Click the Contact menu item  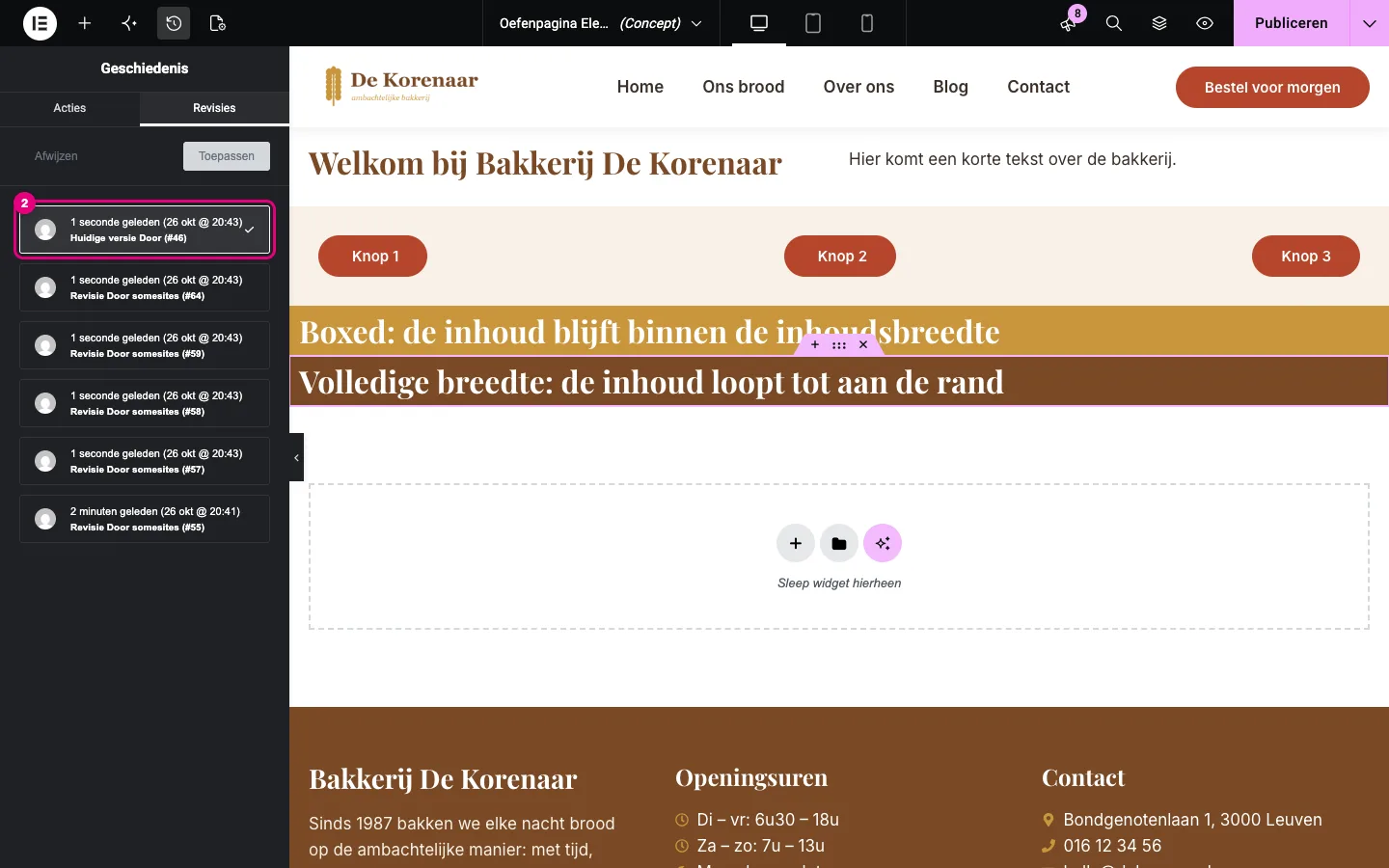1039,87
